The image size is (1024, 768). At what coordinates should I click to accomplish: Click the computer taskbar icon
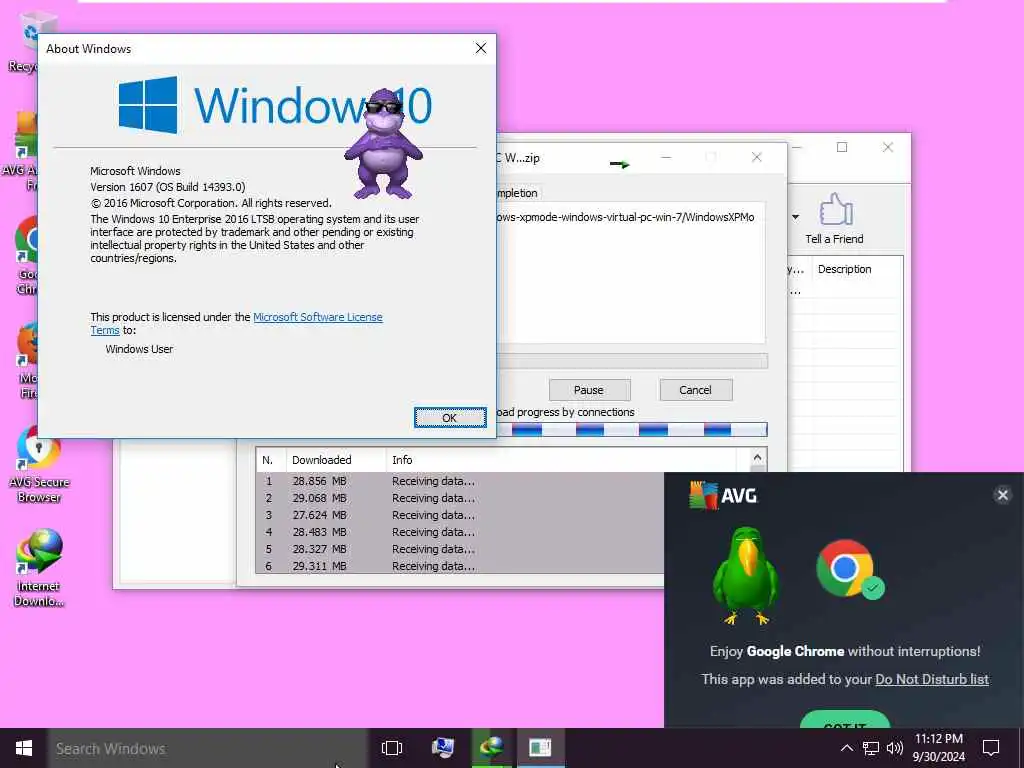pos(443,748)
